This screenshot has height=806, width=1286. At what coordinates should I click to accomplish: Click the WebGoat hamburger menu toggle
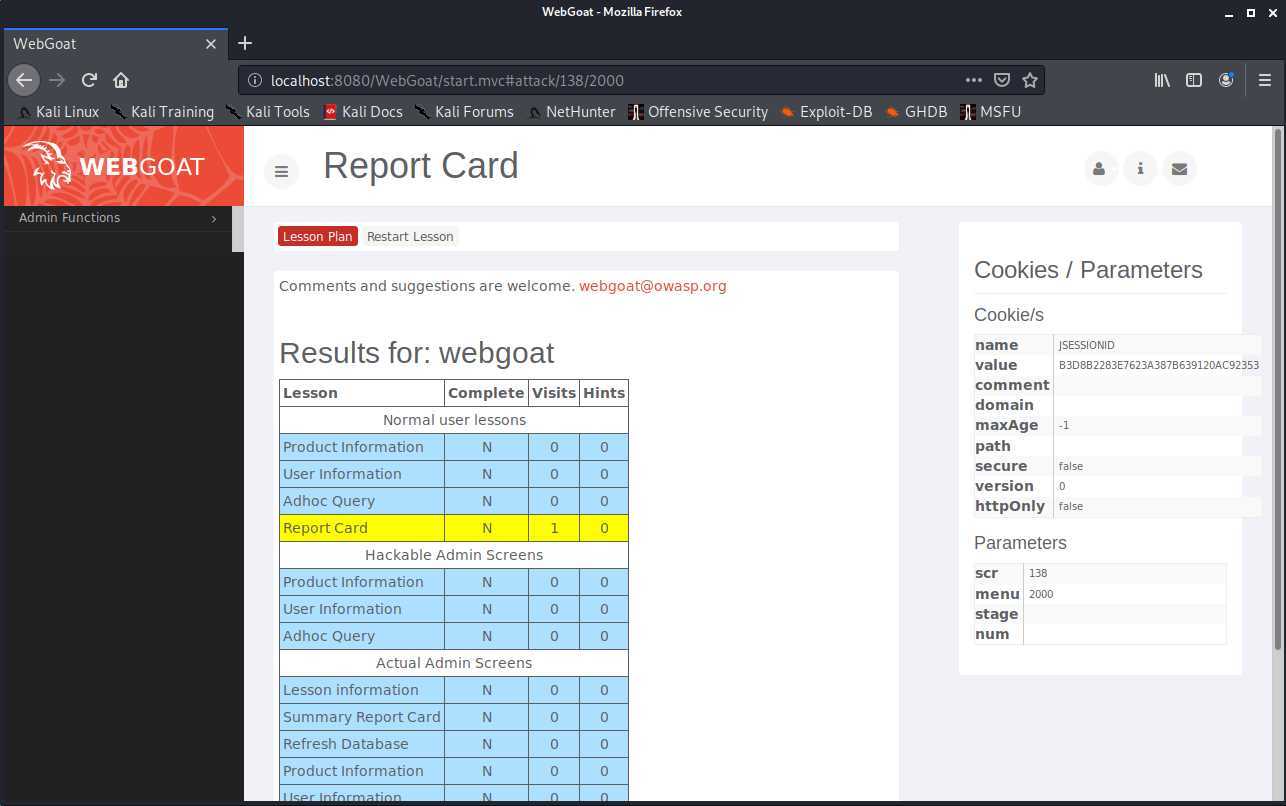coord(281,172)
